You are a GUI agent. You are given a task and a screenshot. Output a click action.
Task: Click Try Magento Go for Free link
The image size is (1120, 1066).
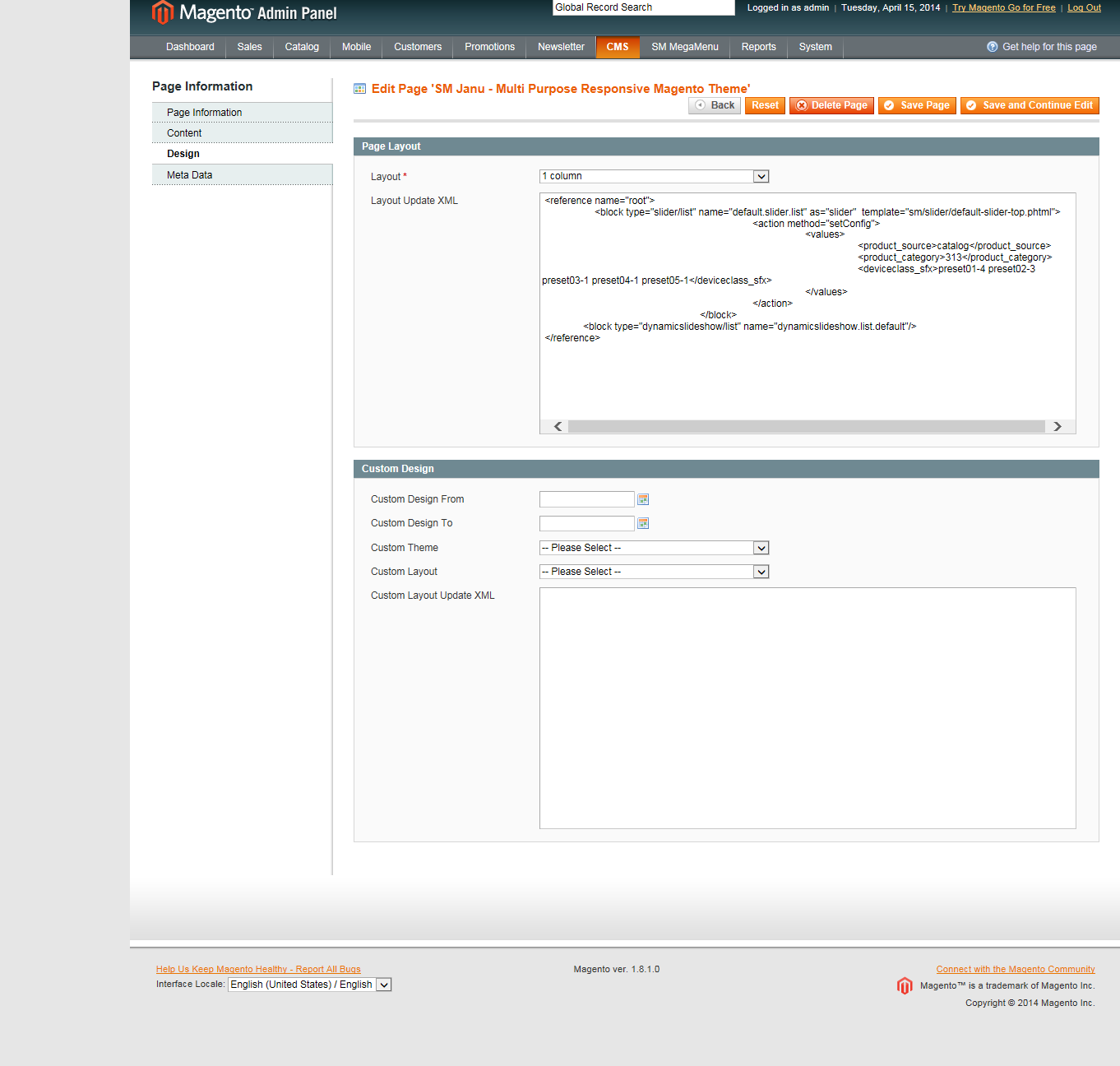click(x=1004, y=7)
